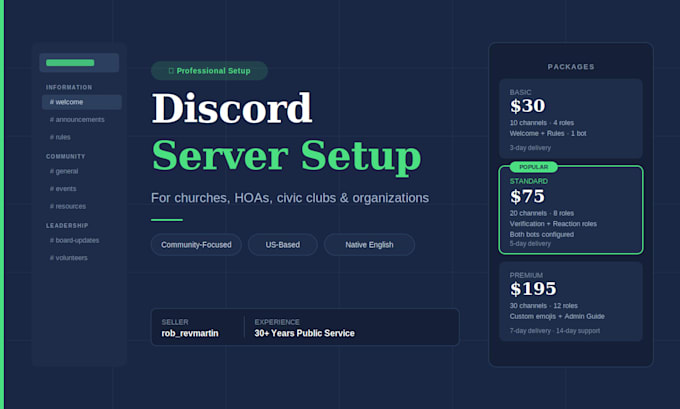Open the # board-updates channel

(74, 240)
